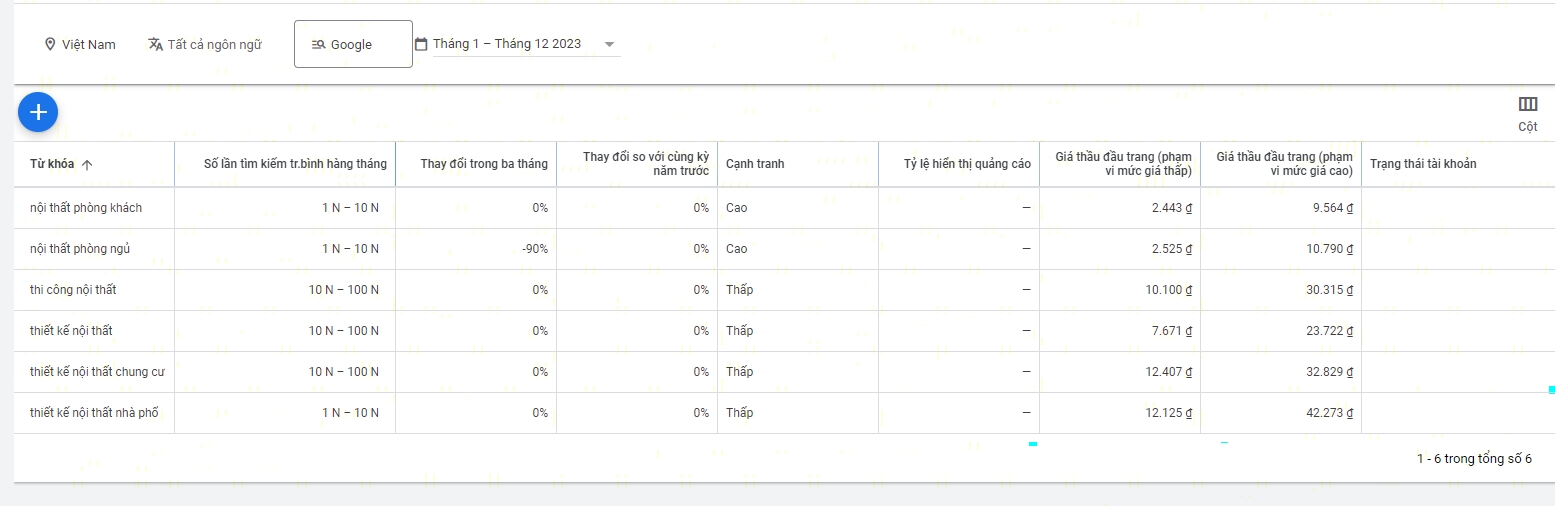Click the blue plus add keywords button

[38, 112]
